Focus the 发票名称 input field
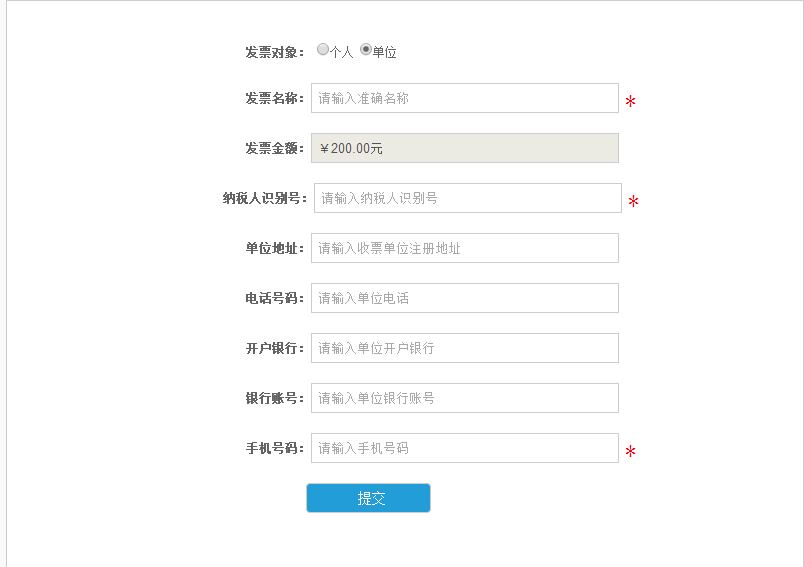 465,98
